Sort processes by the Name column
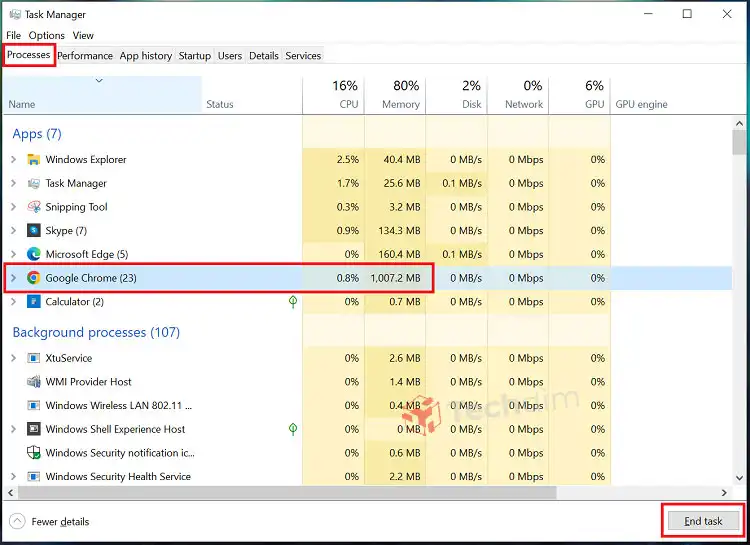Screen dimensions: 750x545 click(x=102, y=95)
